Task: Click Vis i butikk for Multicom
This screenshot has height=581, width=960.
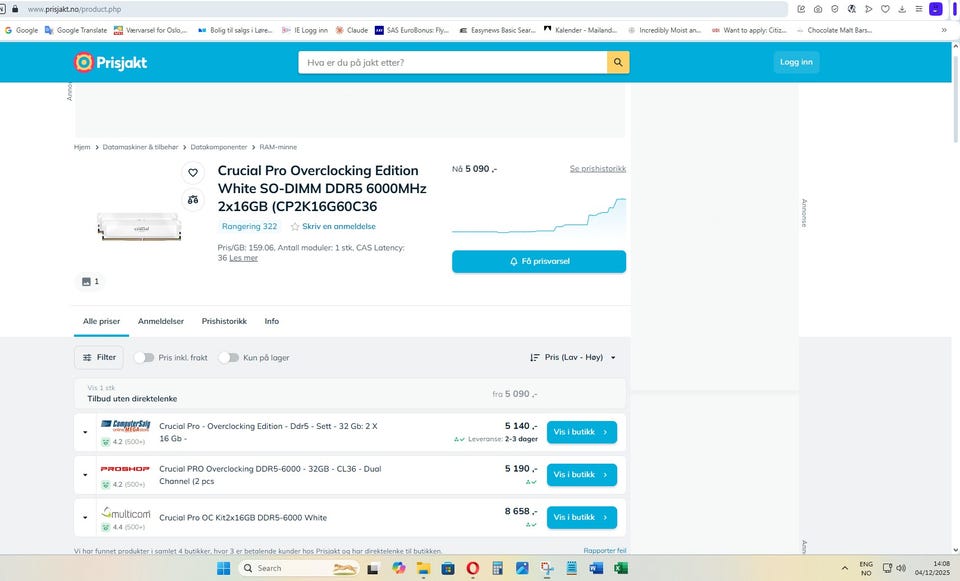Action: tap(582, 517)
